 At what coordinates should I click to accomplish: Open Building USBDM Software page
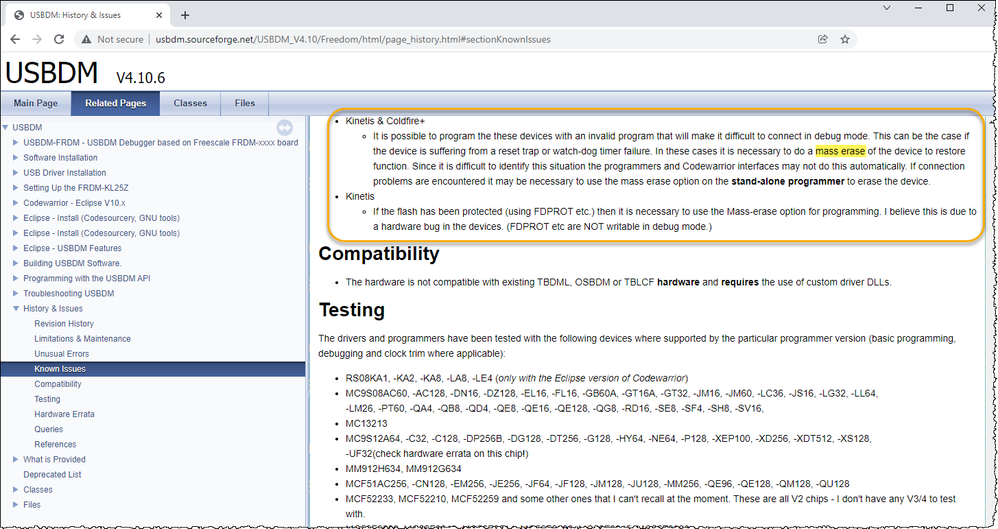click(72, 263)
